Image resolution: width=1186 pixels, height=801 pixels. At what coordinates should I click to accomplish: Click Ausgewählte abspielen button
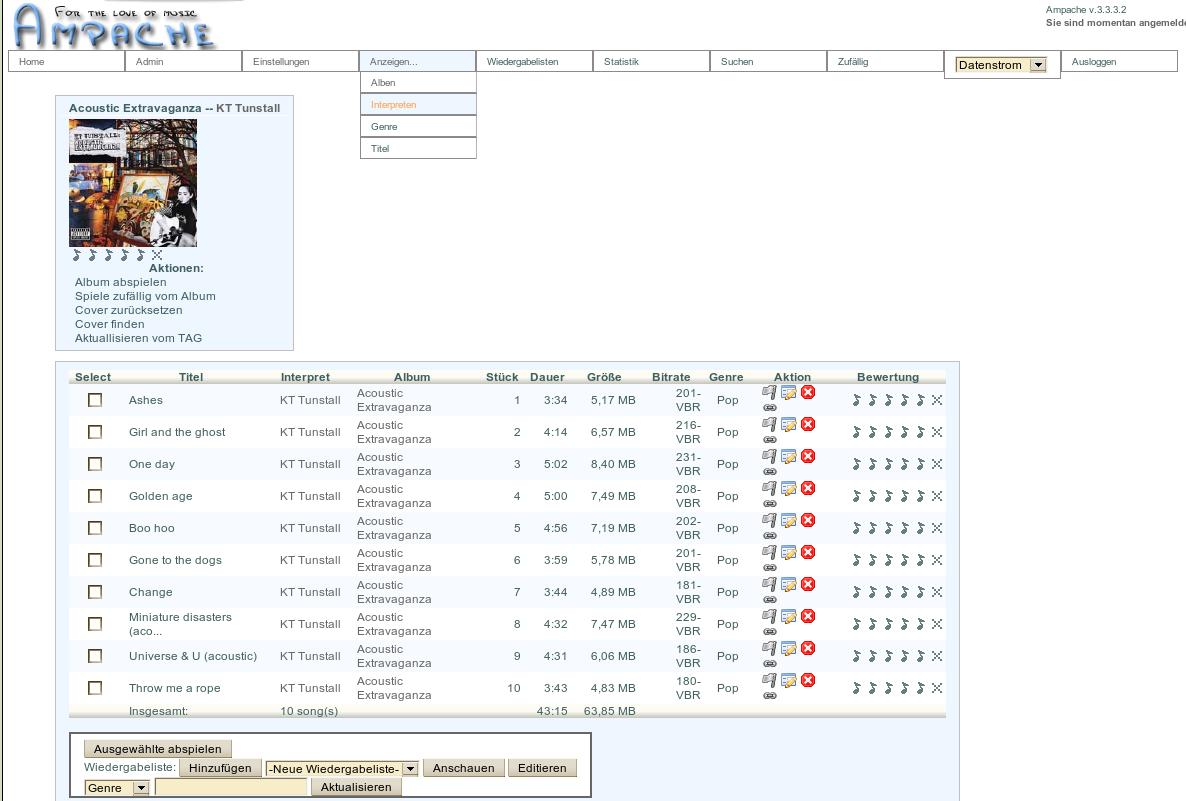pyautogui.click(x=157, y=749)
